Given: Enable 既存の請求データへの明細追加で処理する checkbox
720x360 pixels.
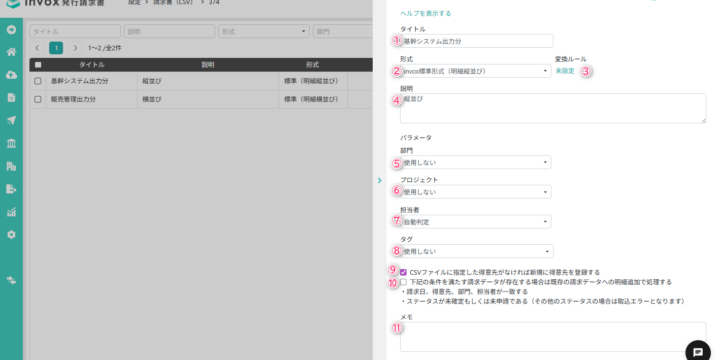Looking at the screenshot, I should (x=404, y=282).
